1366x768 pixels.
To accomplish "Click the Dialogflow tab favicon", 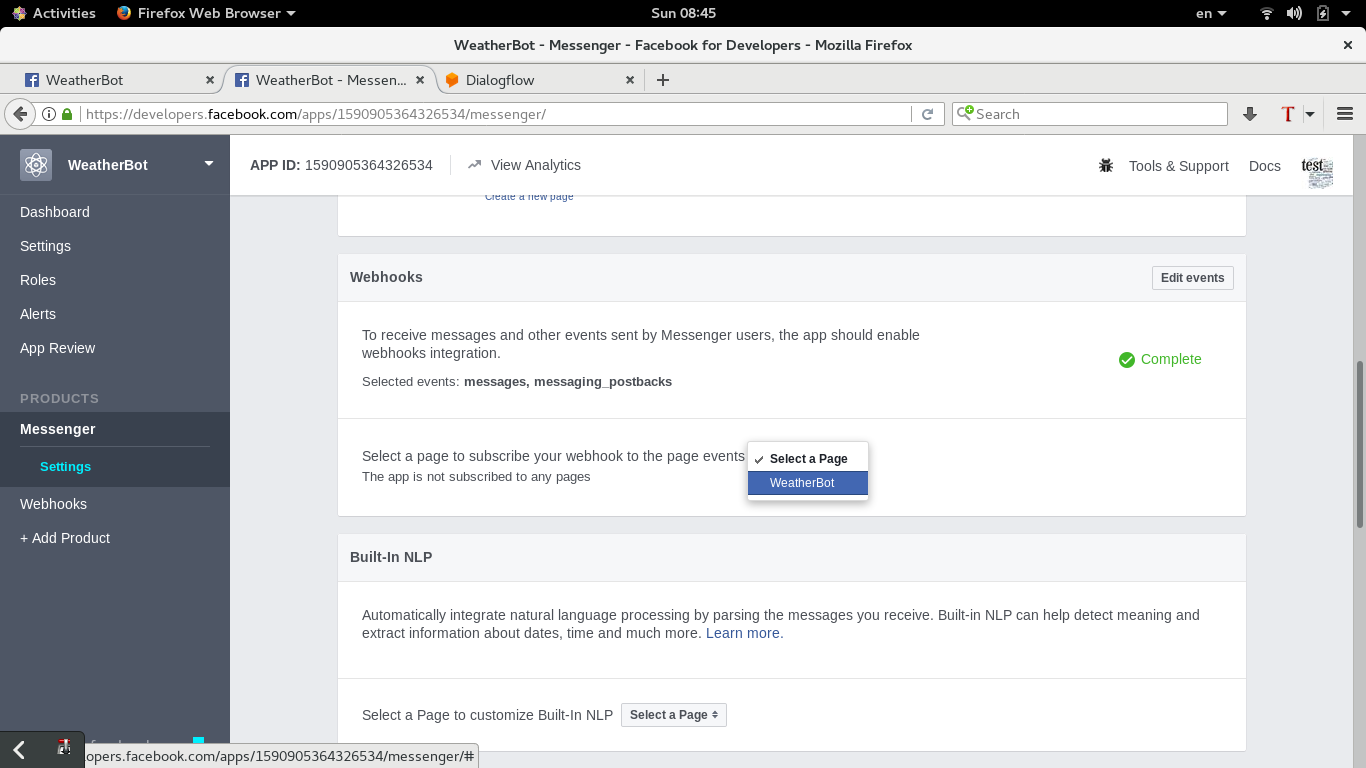I will [x=452, y=80].
